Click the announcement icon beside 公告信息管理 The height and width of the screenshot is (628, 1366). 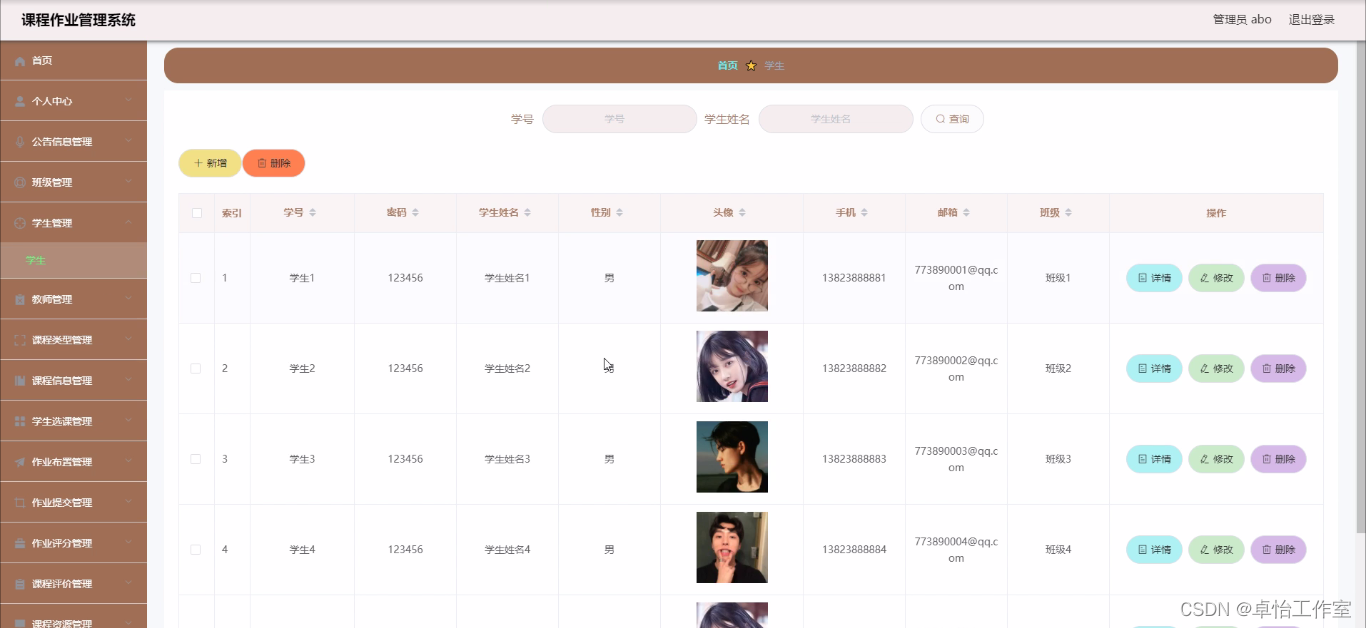coord(19,141)
